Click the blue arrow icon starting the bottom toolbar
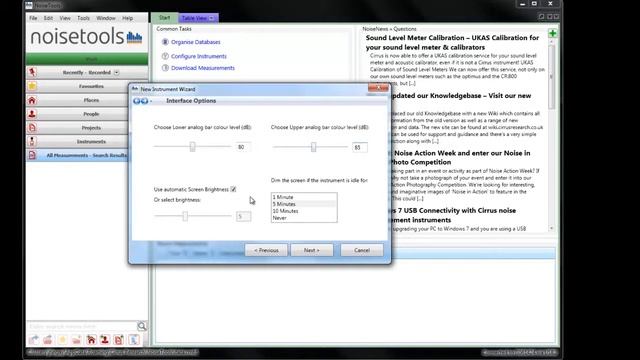This screenshot has width=640, height=360. click(x=34, y=340)
